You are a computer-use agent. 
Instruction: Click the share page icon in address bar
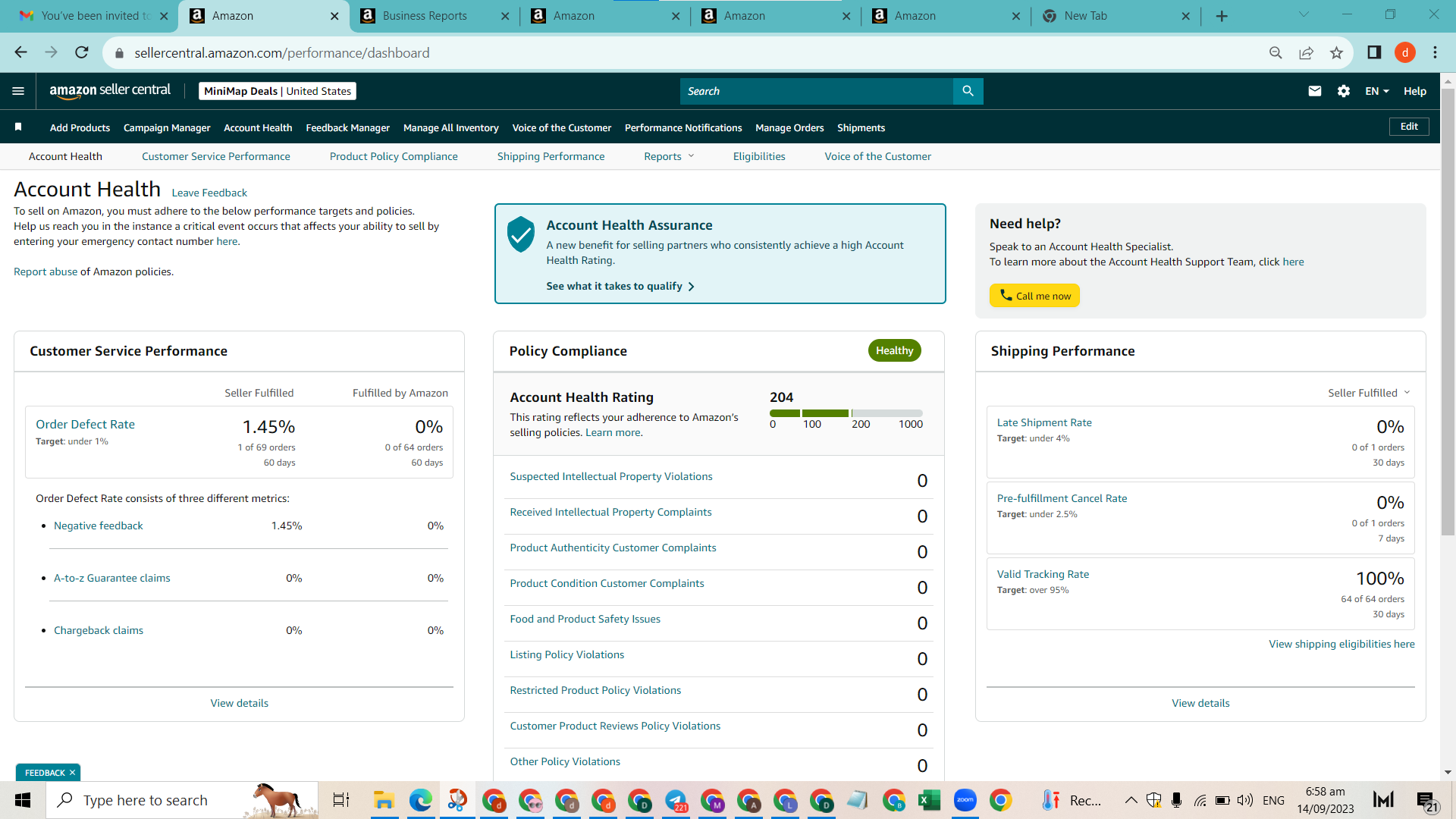(1306, 52)
